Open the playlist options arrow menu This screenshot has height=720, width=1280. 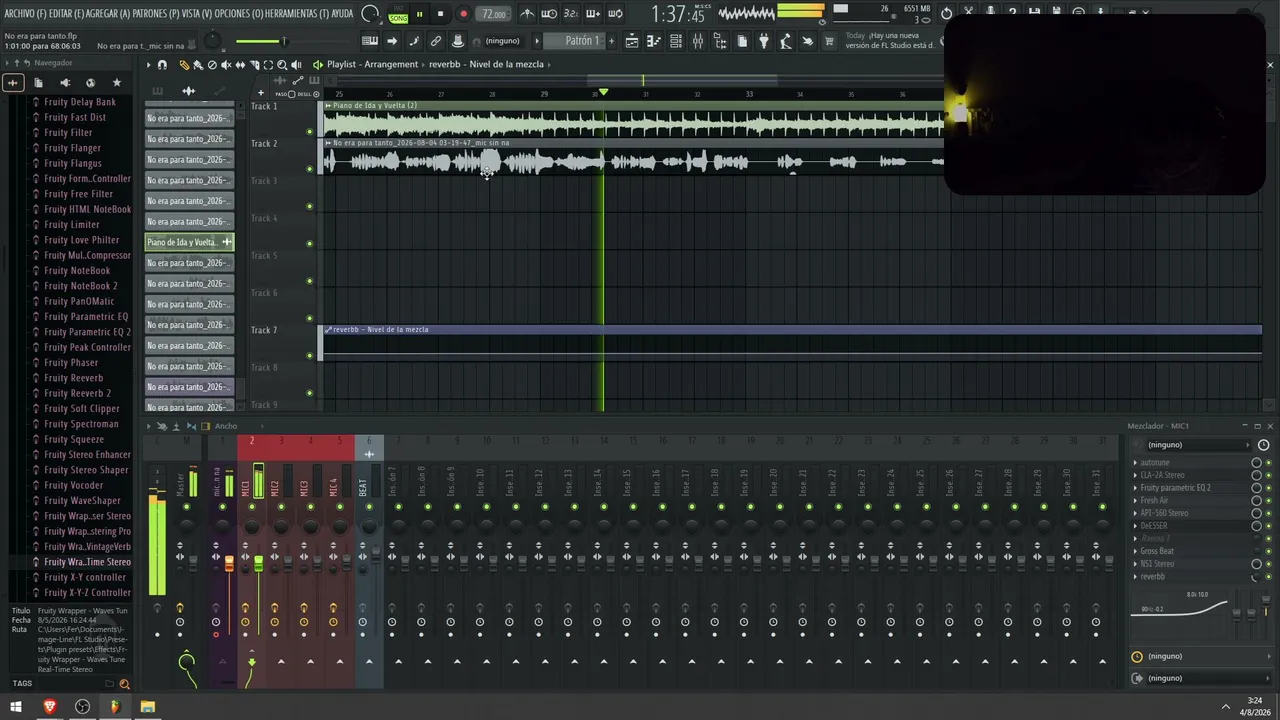tap(148, 65)
